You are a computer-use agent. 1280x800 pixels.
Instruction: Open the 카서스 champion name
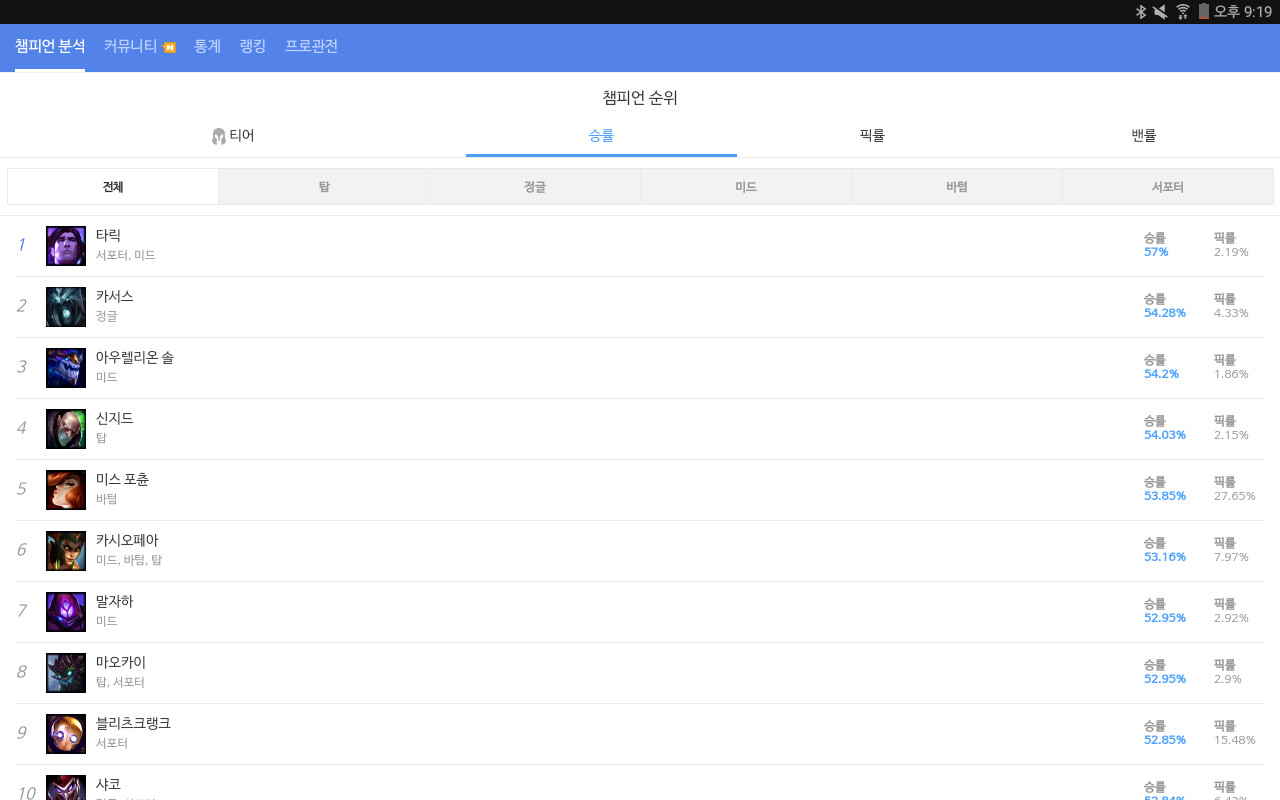115,296
